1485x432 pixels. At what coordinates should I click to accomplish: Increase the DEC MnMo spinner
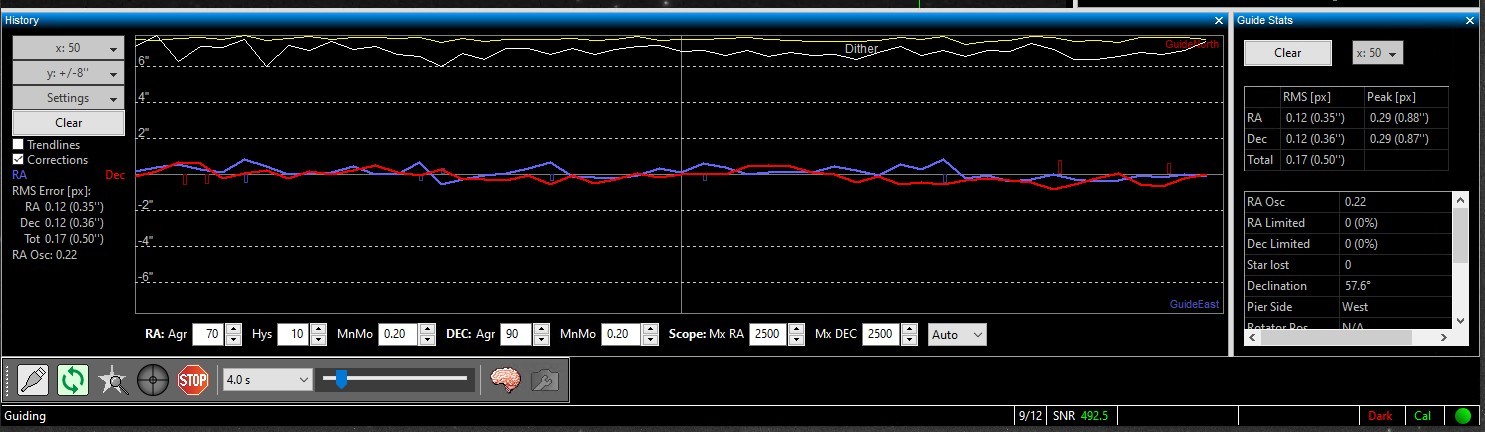(650, 329)
